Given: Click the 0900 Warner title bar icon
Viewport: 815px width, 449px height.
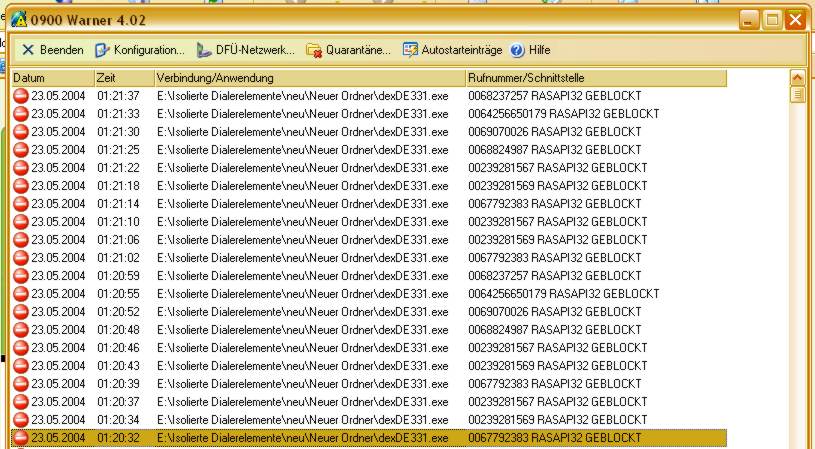Looking at the screenshot, I should (18, 19).
